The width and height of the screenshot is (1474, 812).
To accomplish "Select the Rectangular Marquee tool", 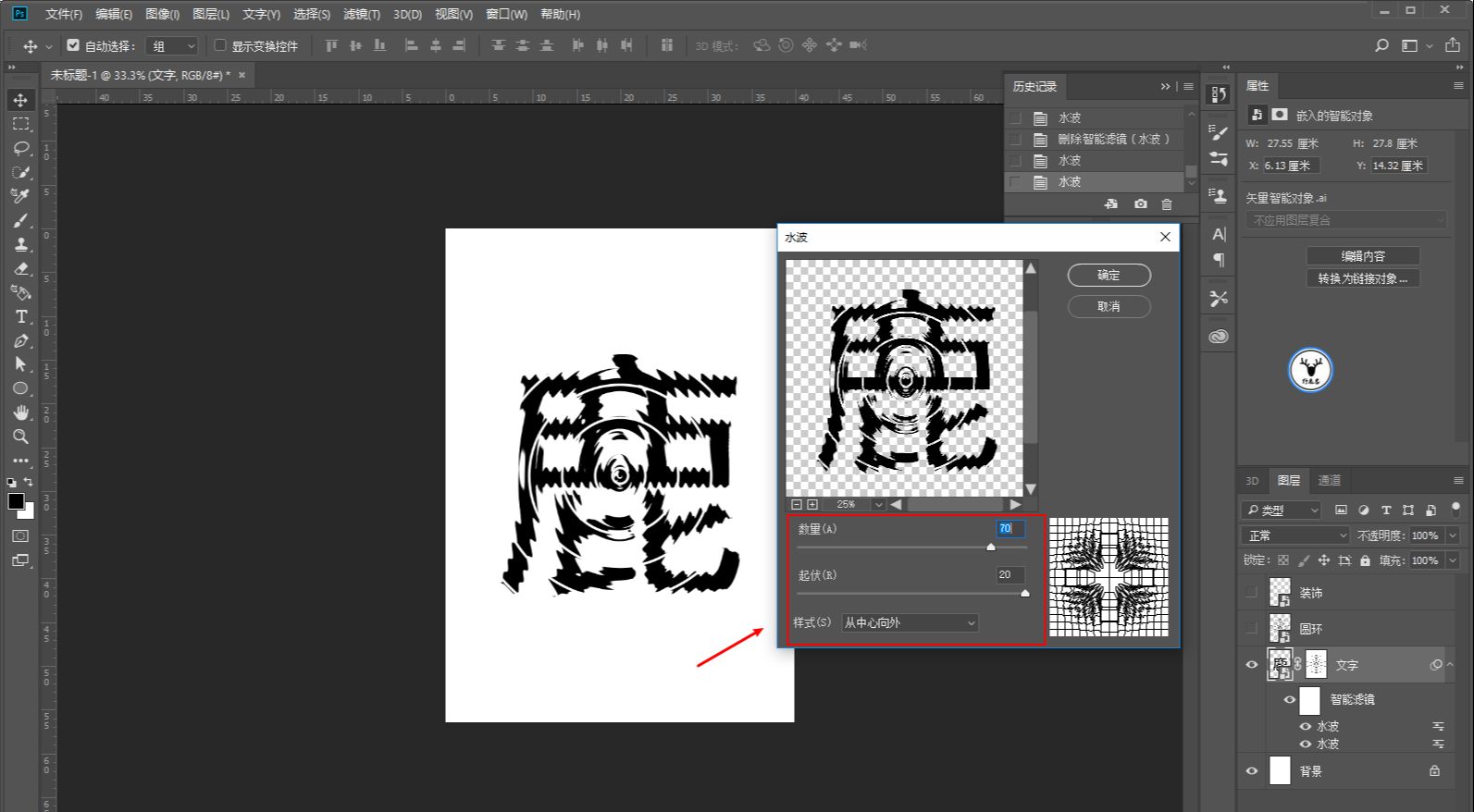I will 20,124.
